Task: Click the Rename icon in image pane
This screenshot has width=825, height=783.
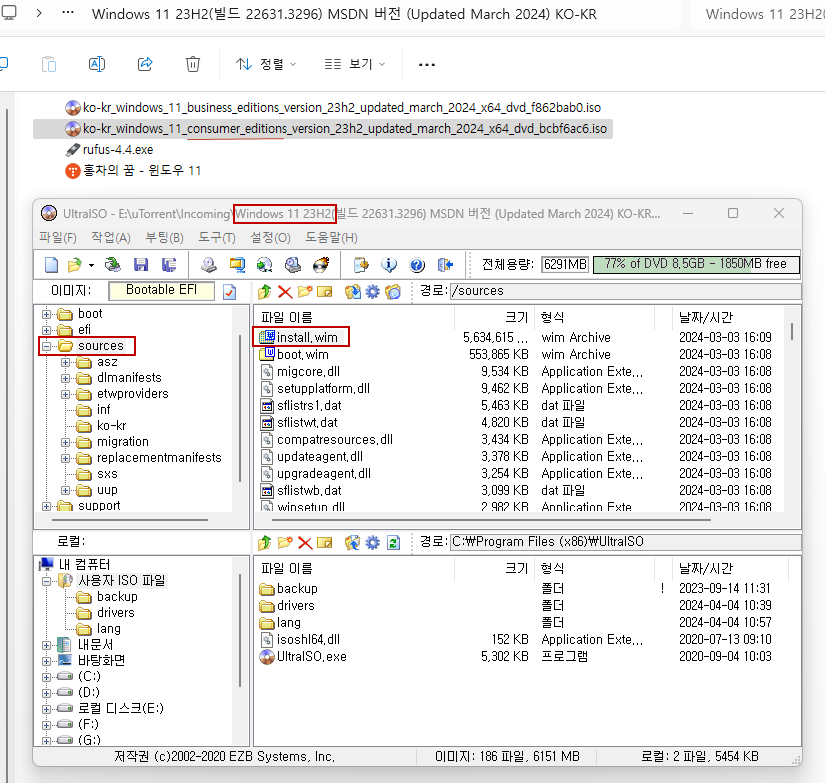Action: (x=325, y=291)
